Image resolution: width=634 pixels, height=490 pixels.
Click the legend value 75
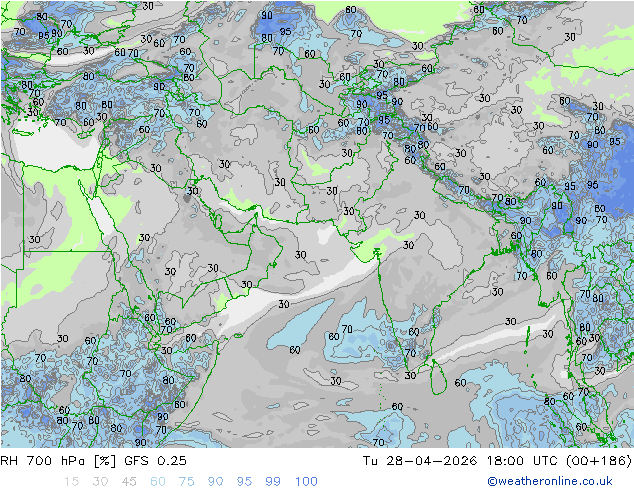(x=186, y=482)
